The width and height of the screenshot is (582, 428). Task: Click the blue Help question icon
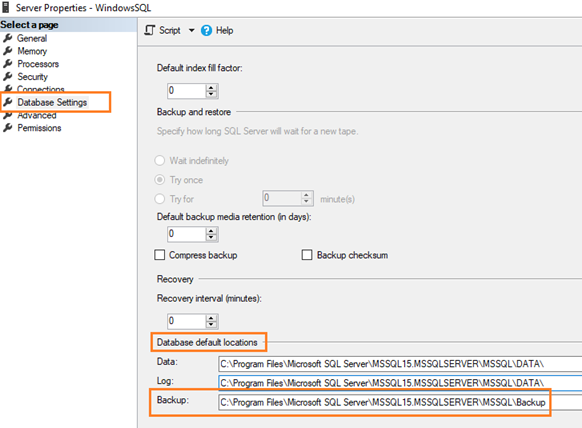pos(206,30)
